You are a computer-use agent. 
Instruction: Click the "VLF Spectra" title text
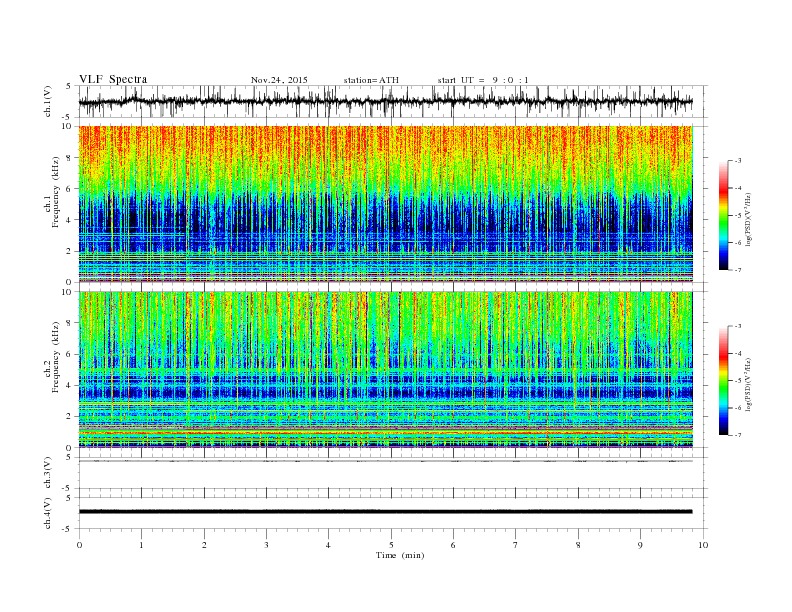tap(113, 79)
